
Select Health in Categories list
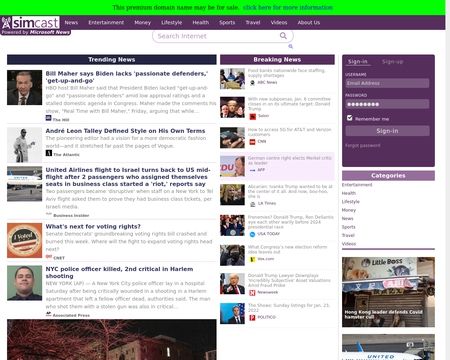[349, 193]
